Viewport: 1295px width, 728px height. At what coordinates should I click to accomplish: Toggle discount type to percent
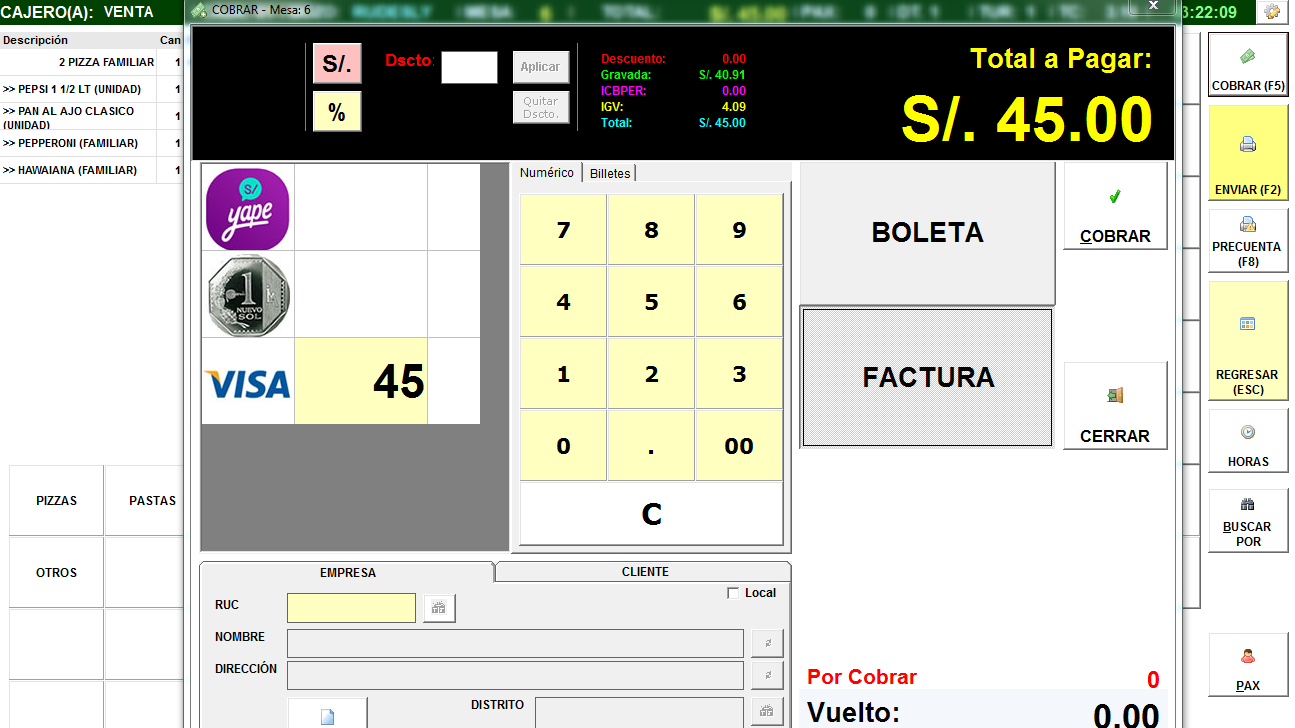(337, 113)
